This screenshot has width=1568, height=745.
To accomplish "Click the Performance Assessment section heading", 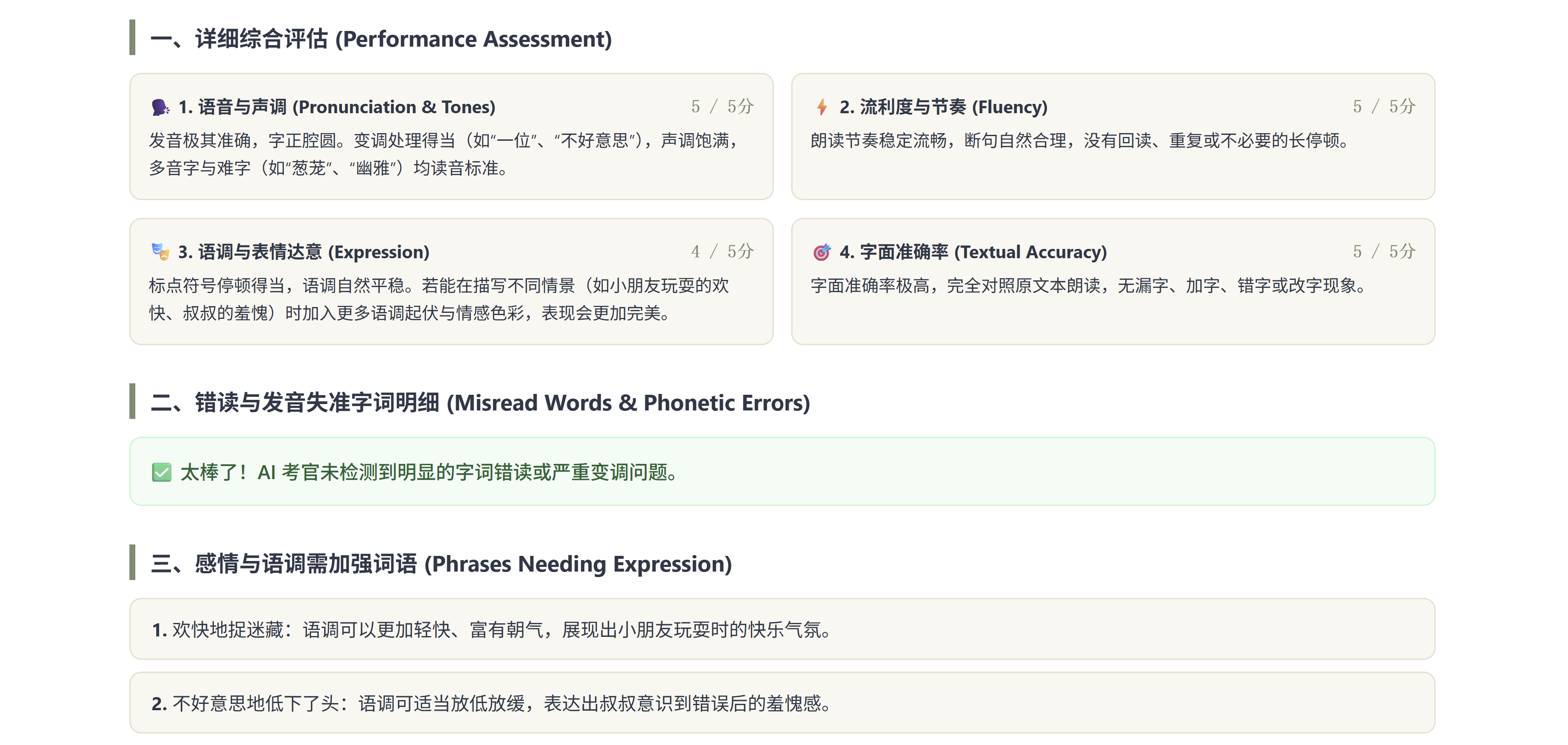I will pyautogui.click(x=381, y=39).
